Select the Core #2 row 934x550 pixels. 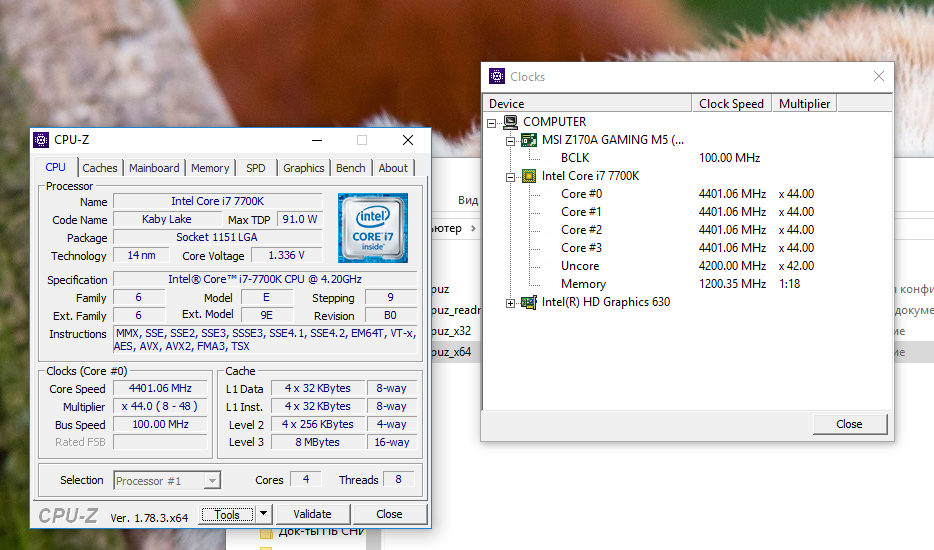(x=581, y=229)
